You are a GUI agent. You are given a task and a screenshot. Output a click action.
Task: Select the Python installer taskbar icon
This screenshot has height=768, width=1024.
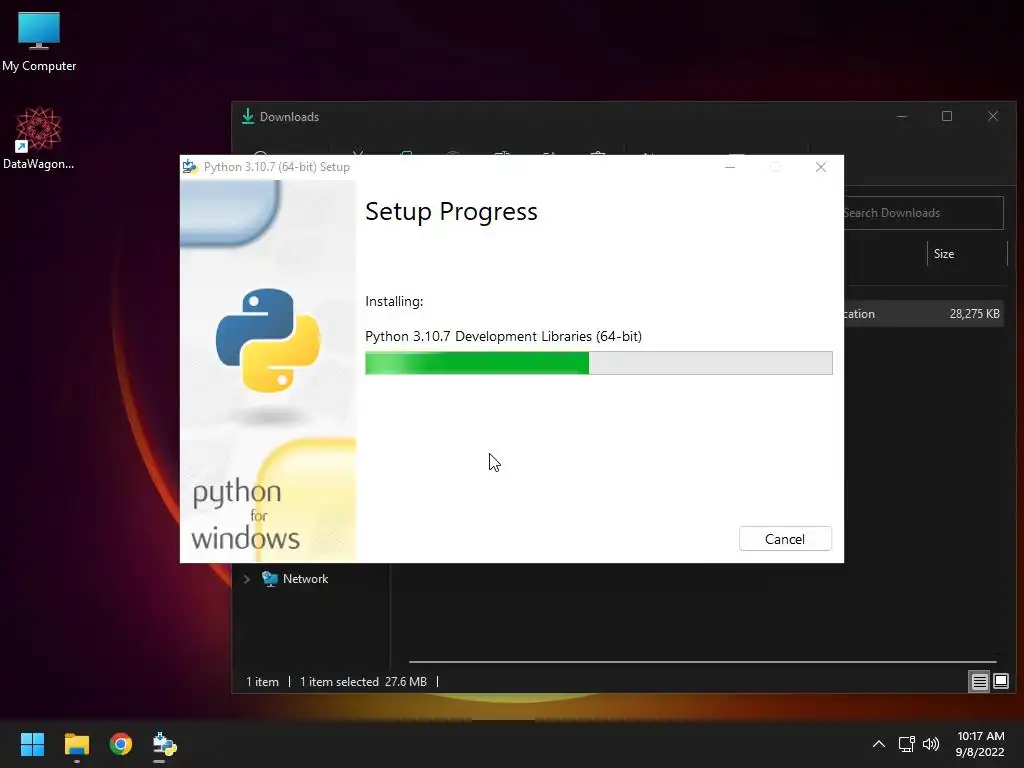(164, 744)
